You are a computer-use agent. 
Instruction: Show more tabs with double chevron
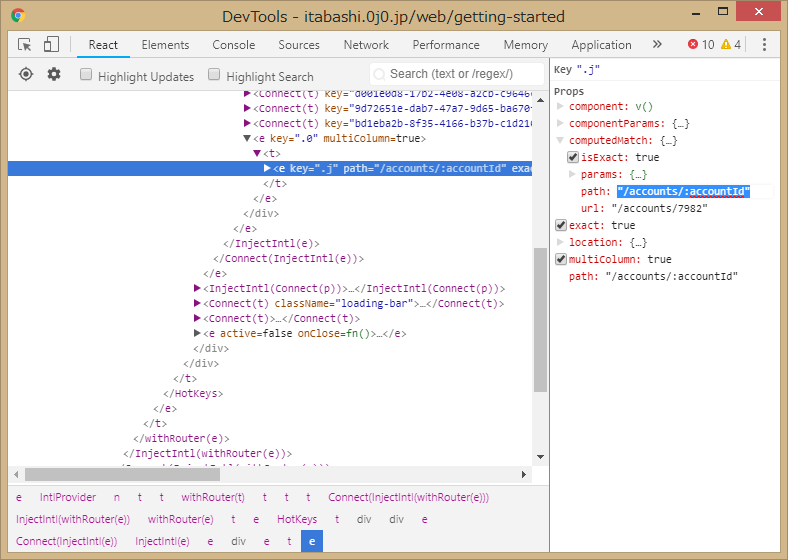(x=657, y=45)
